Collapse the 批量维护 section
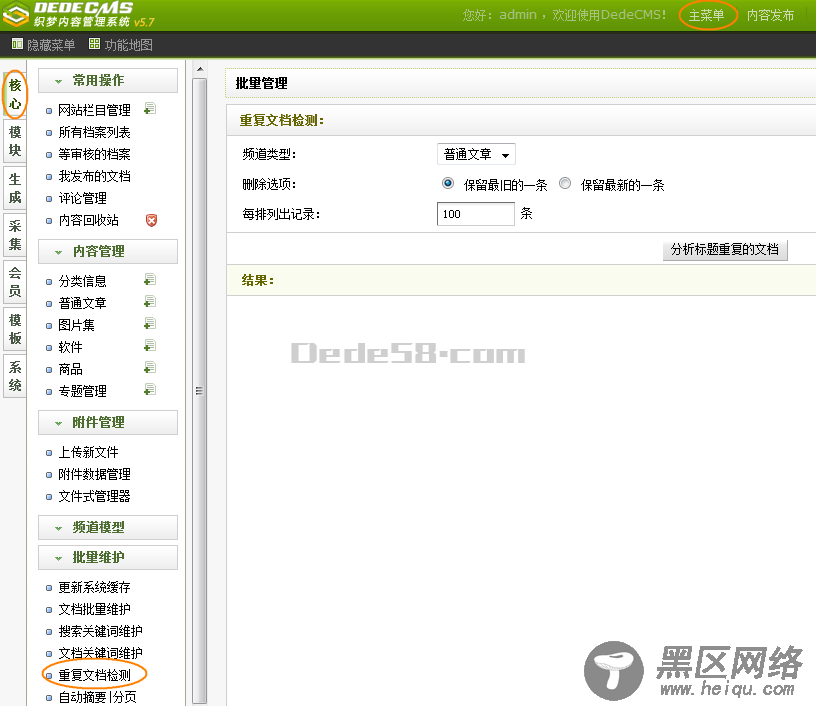The height and width of the screenshot is (706, 816). [x=108, y=558]
